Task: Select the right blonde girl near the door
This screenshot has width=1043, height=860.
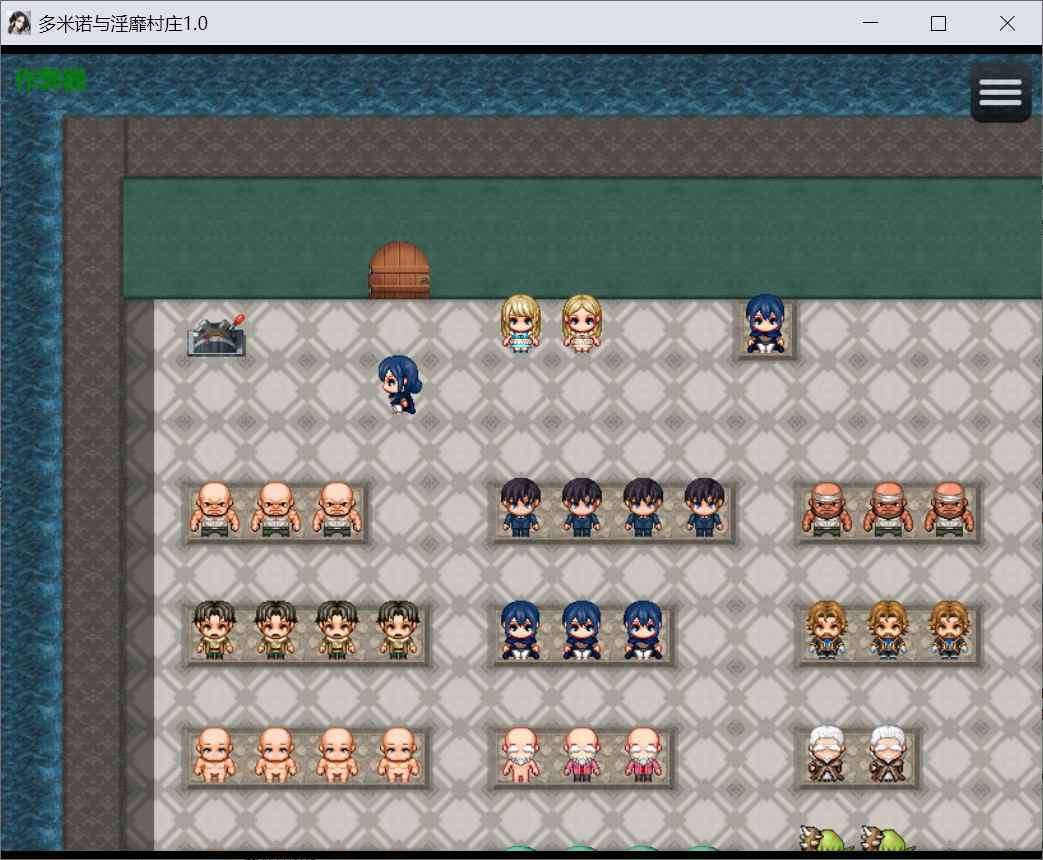Action: (581, 324)
